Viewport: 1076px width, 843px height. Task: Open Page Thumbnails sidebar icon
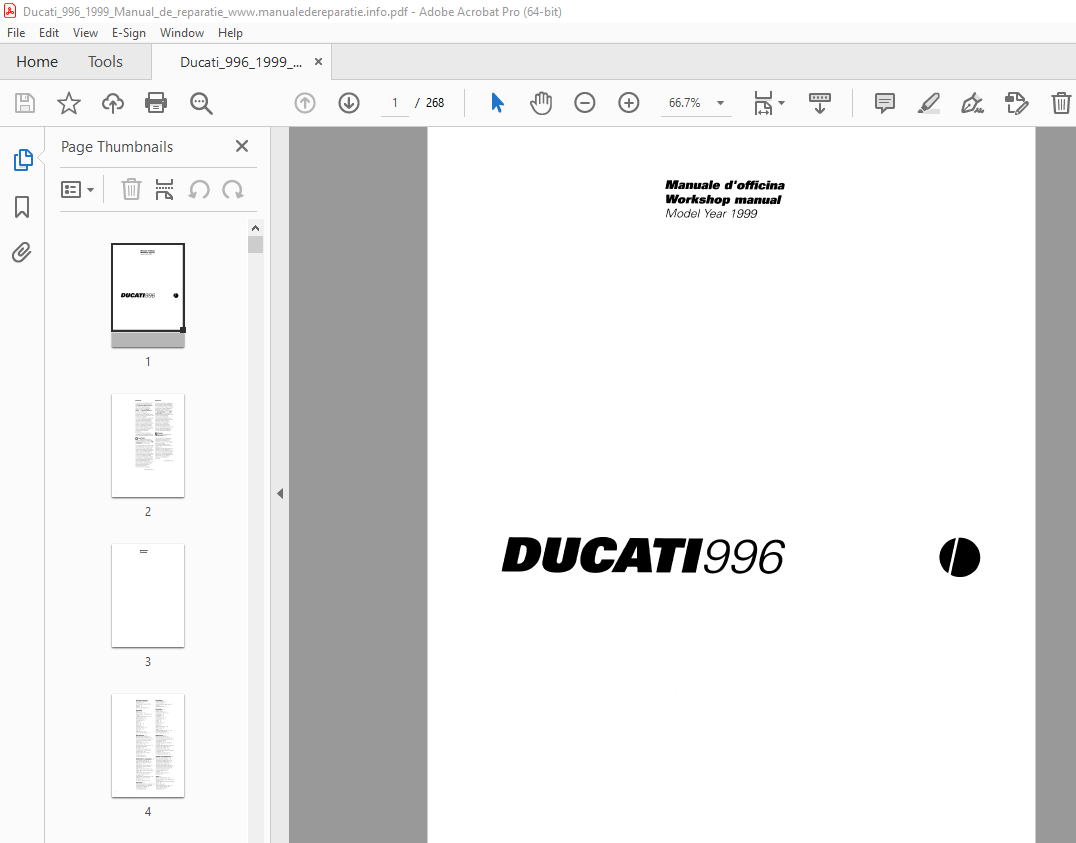pos(23,160)
